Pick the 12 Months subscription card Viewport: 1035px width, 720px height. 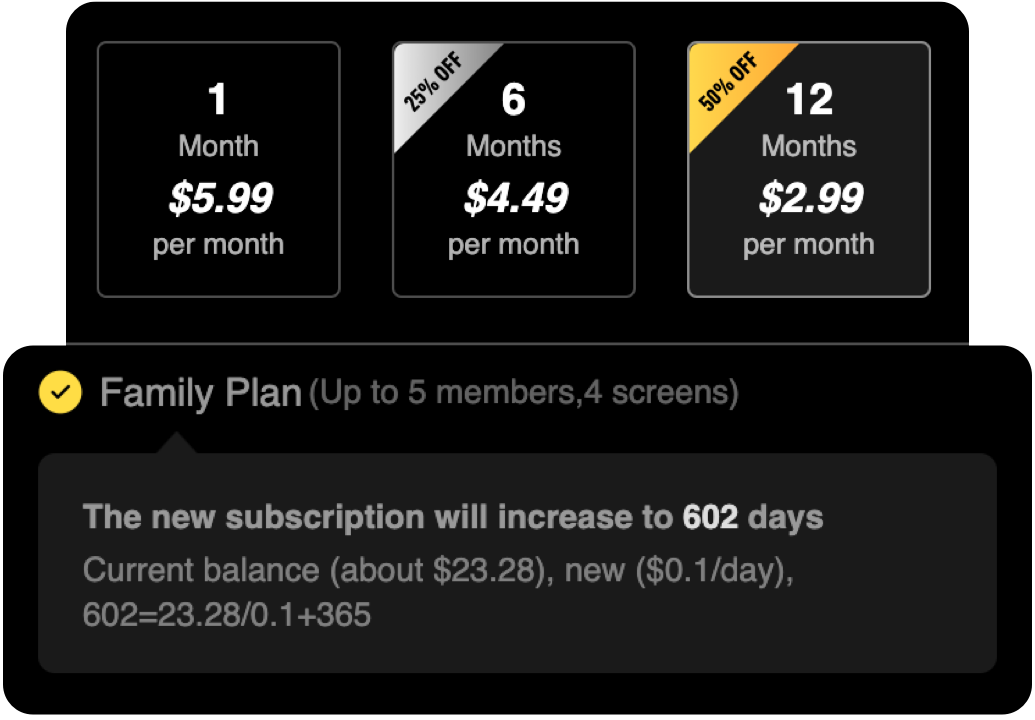[x=808, y=169]
